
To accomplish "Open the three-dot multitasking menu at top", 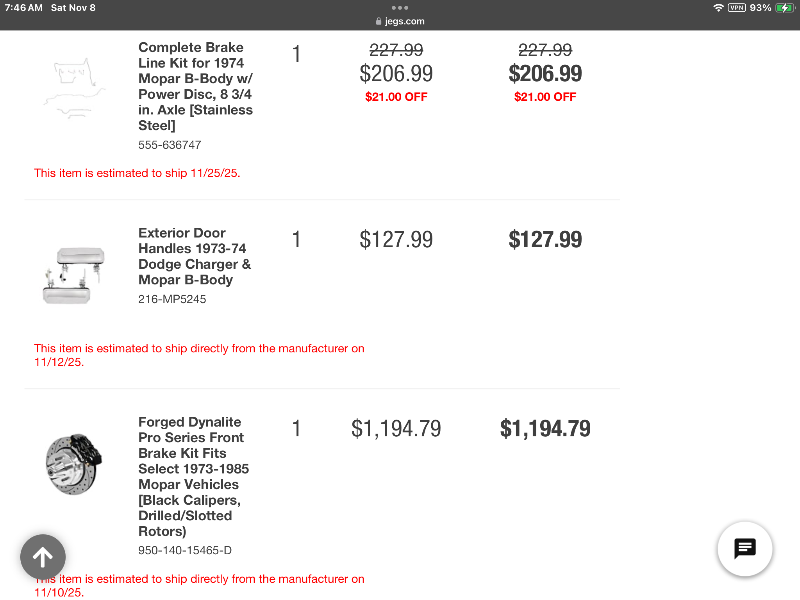I will pos(400,8).
